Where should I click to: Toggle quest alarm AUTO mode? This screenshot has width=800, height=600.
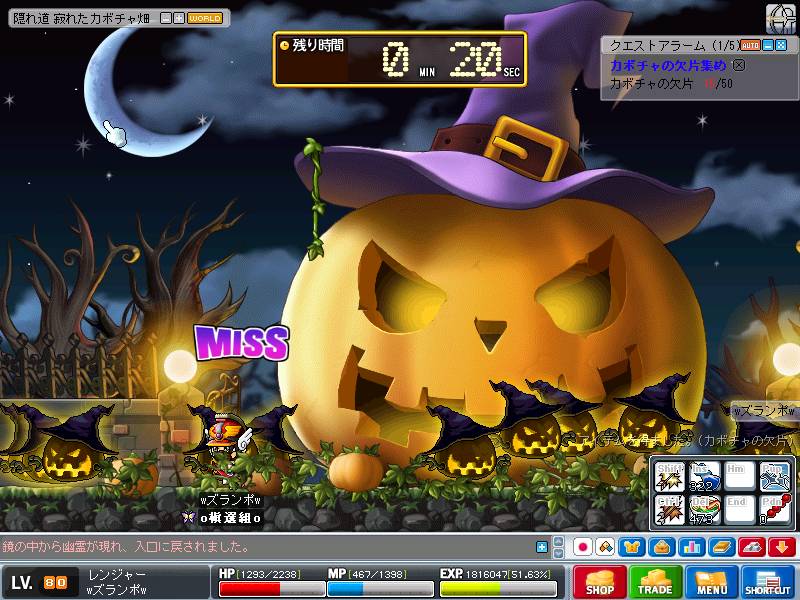click(x=750, y=45)
